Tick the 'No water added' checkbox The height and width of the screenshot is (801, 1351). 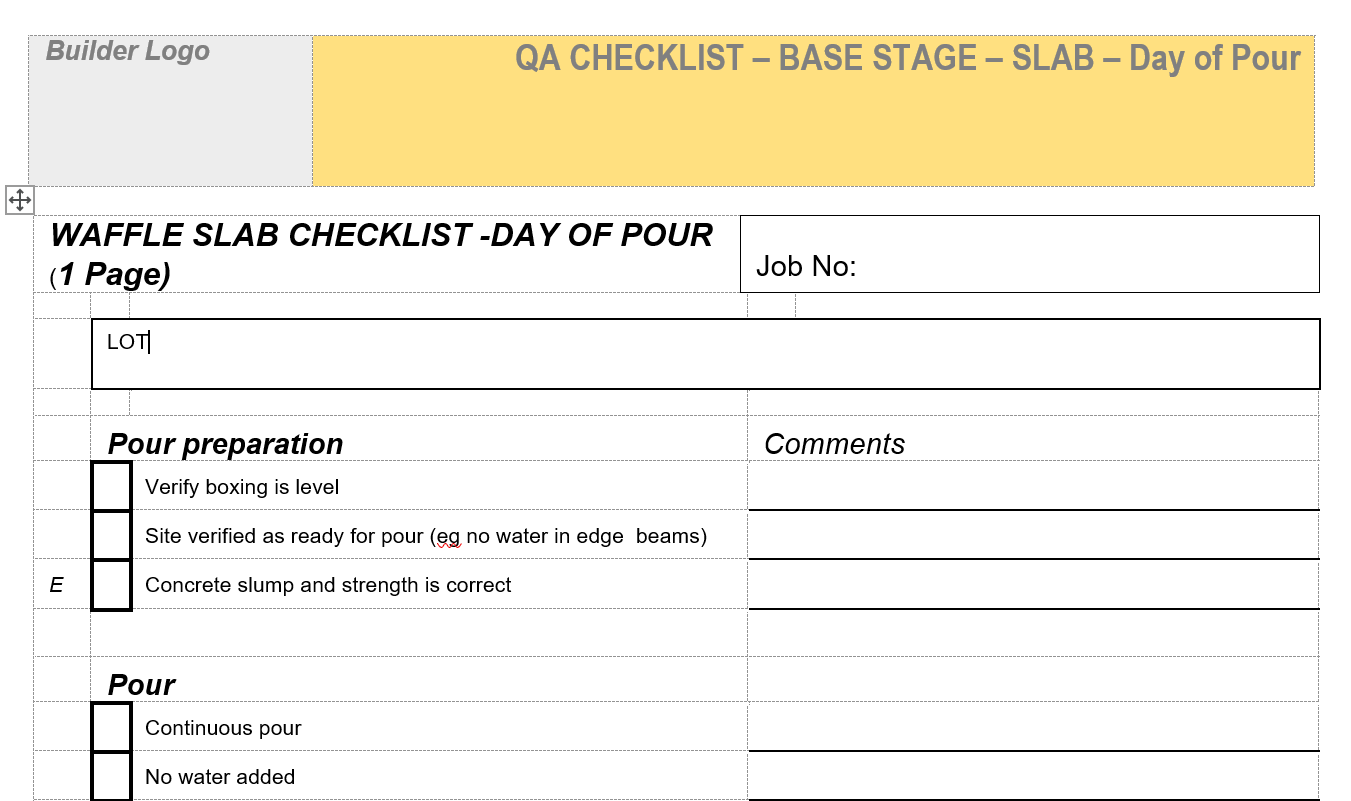(111, 776)
